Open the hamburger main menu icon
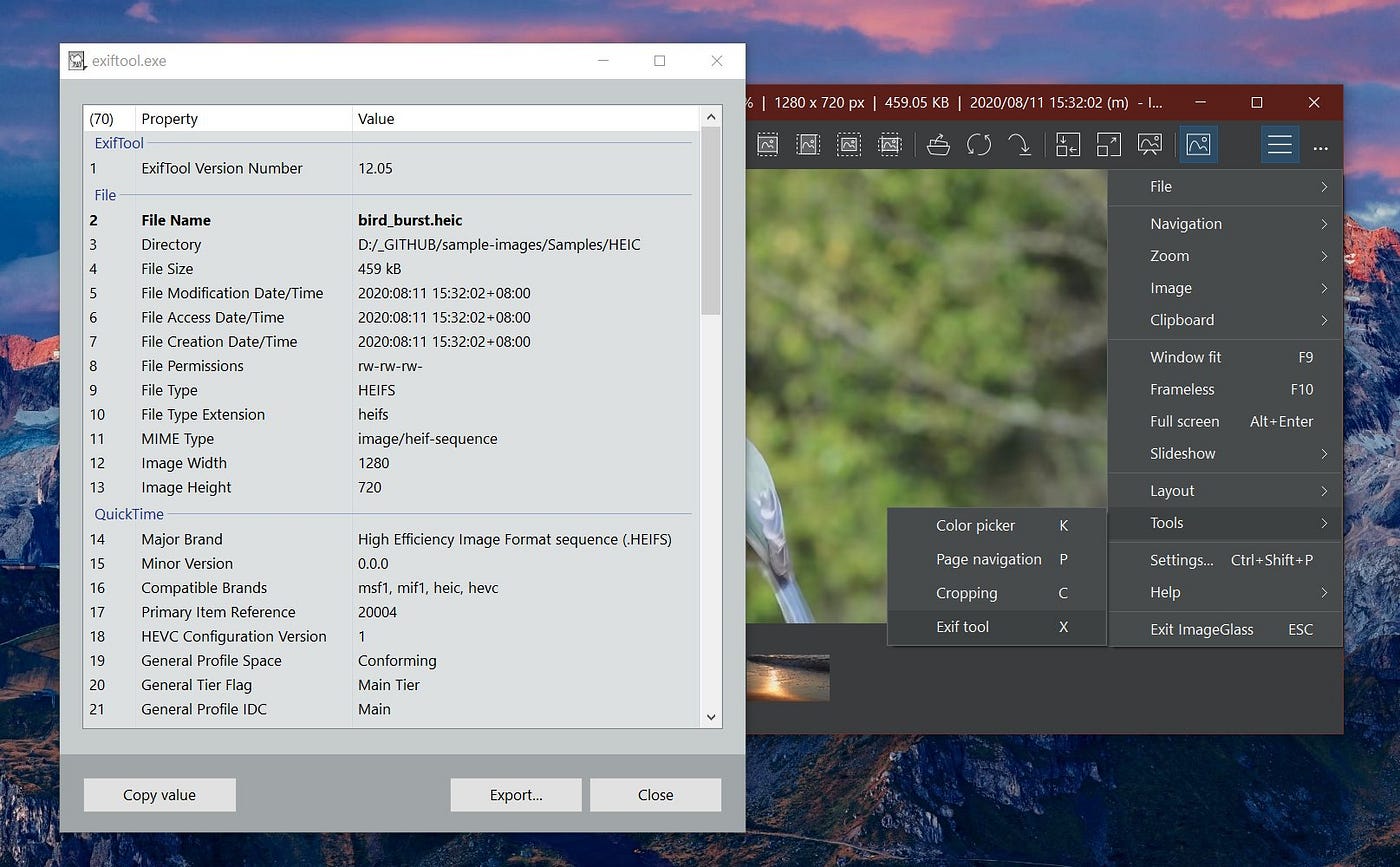1400x867 pixels. tap(1280, 145)
